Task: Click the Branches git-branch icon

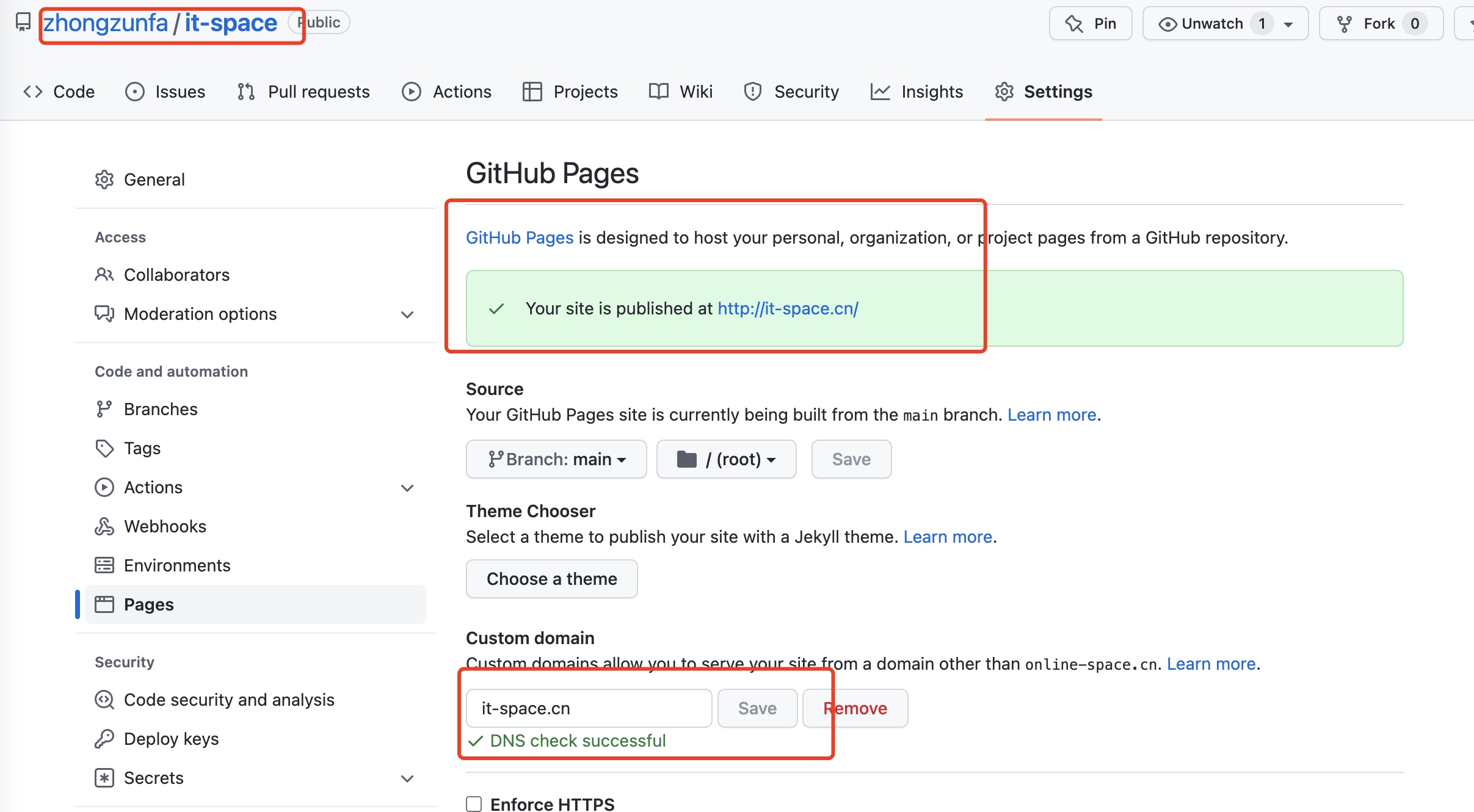Action: point(104,409)
